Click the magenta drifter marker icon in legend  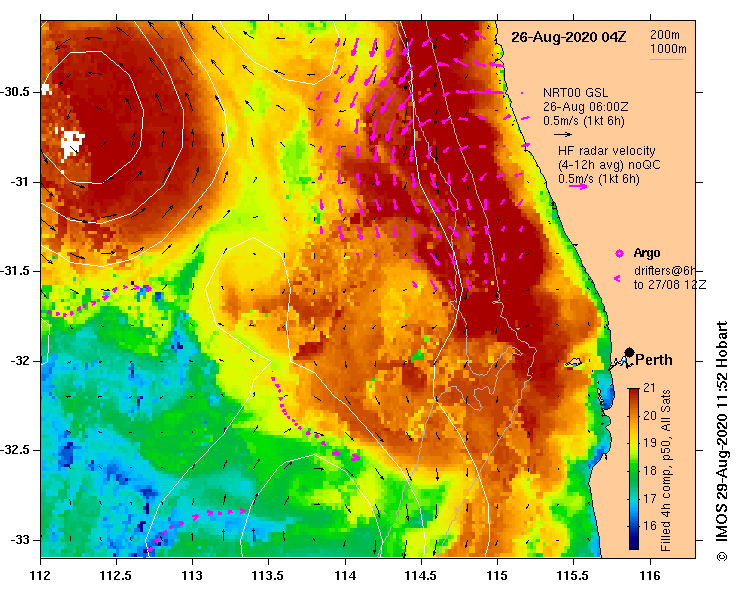[617, 279]
